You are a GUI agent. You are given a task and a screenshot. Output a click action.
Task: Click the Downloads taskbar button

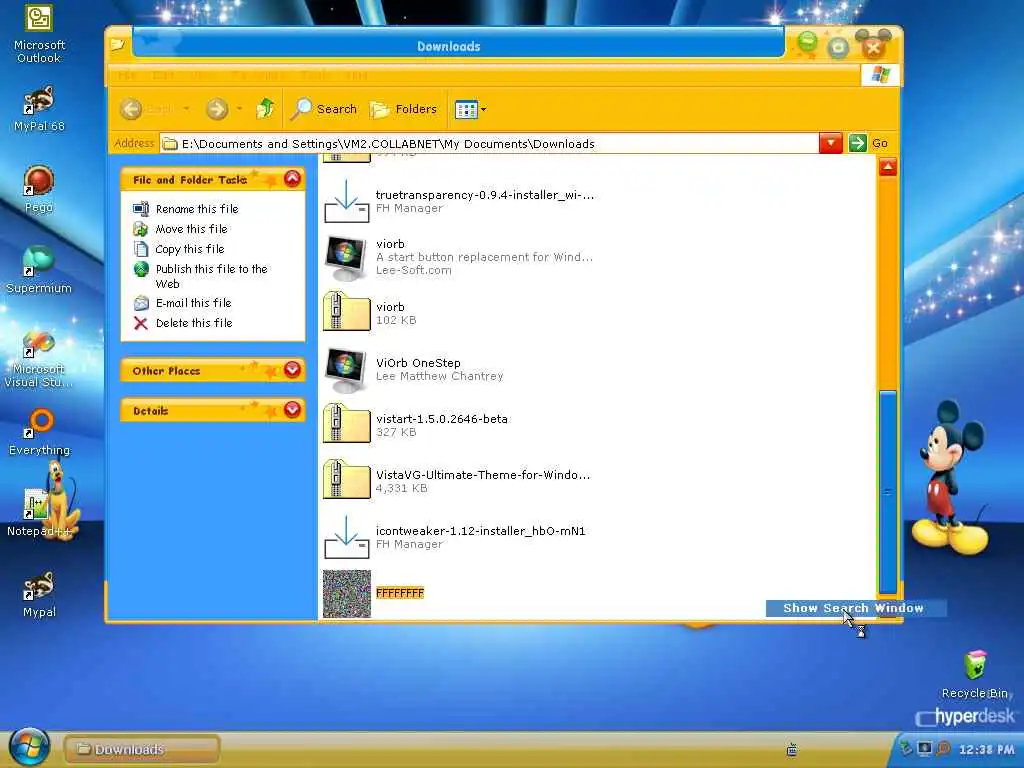click(x=142, y=749)
